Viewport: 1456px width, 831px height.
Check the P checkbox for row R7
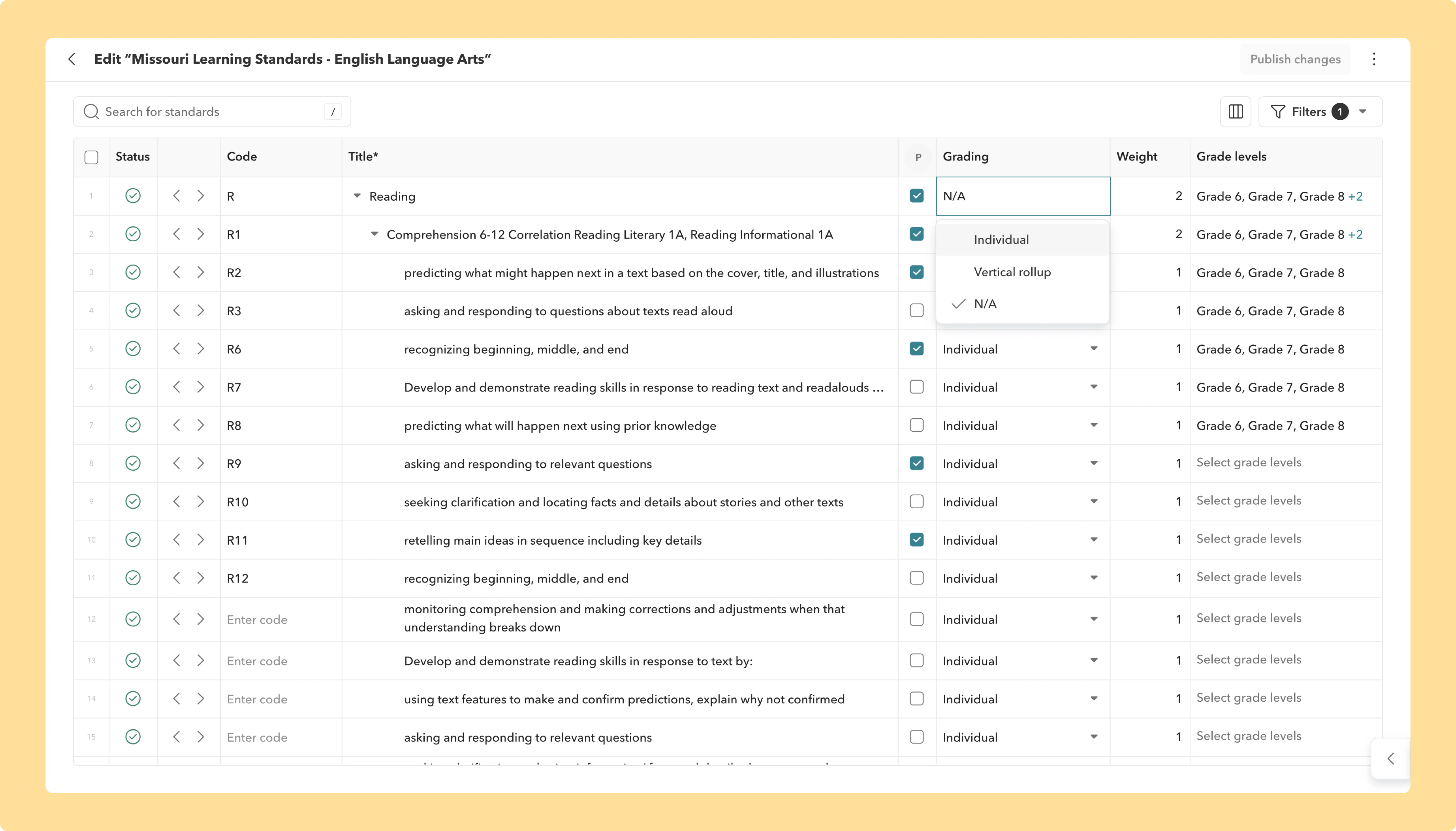[916, 387]
